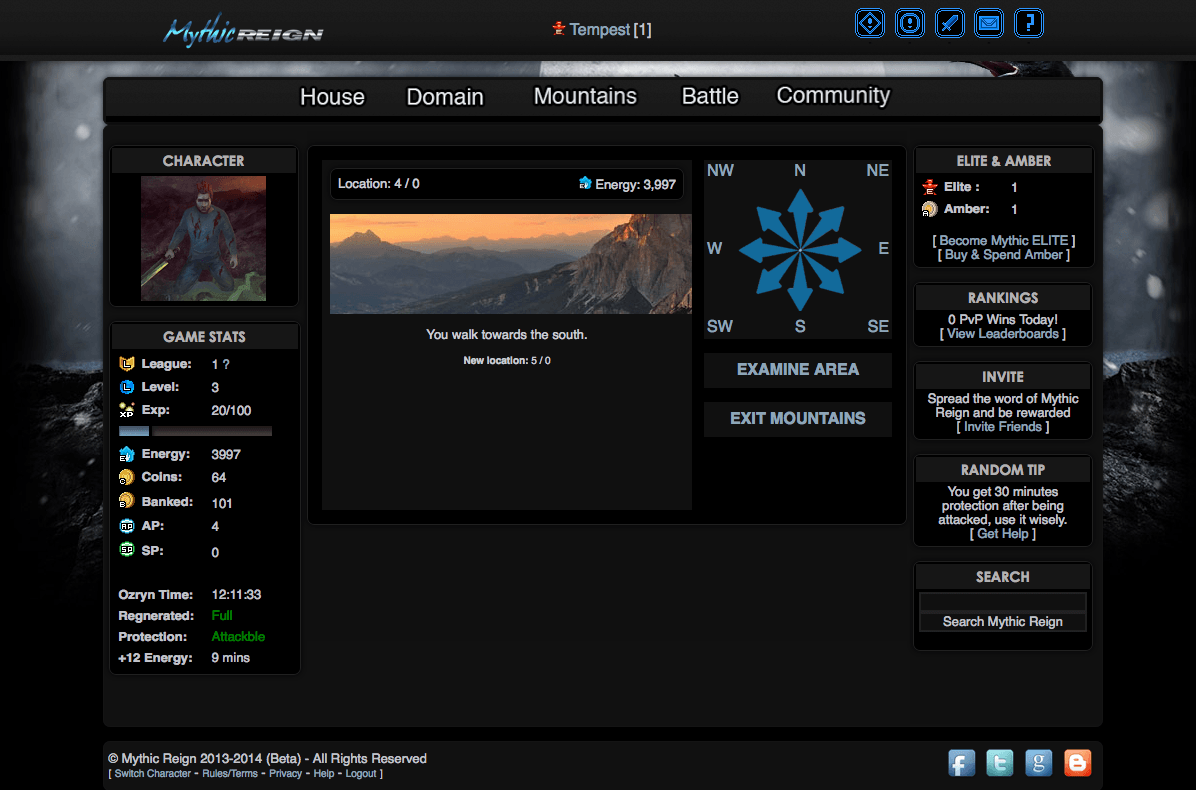Image resolution: width=1196 pixels, height=790 pixels.
Task: Open the envelope messages icon
Action: [x=989, y=23]
